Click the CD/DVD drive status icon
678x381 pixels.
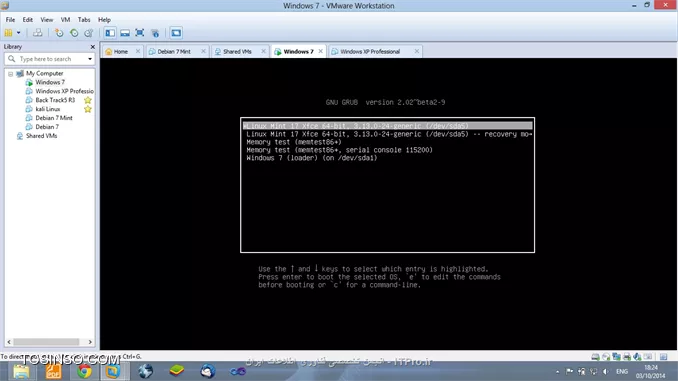coord(606,357)
